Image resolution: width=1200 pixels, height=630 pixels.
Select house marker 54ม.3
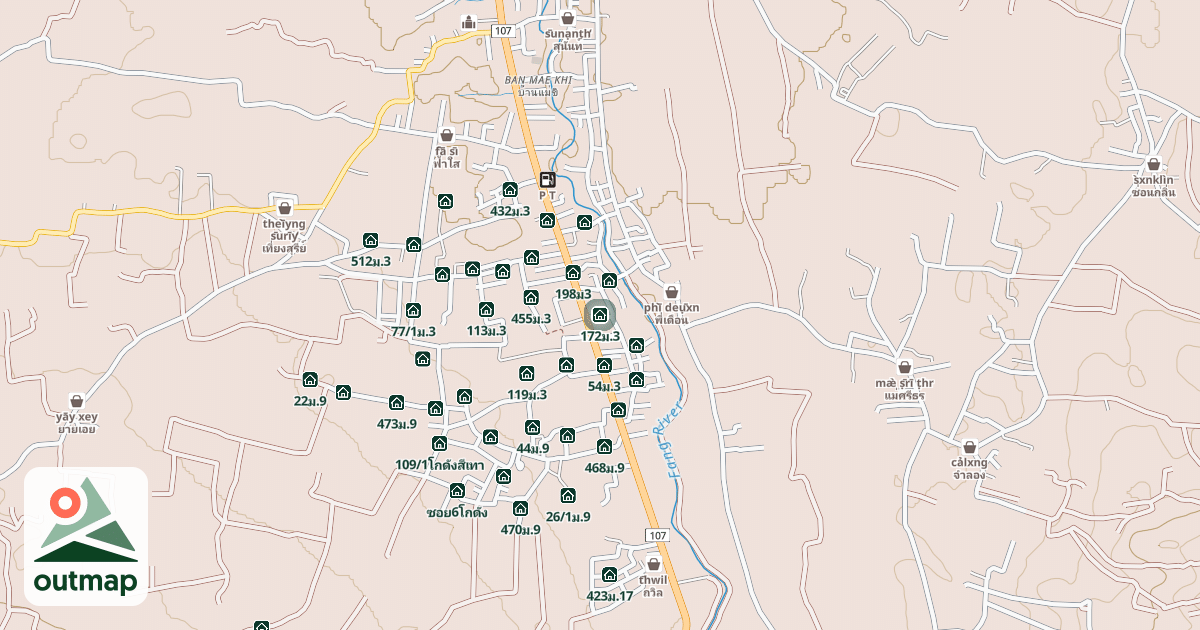604,365
